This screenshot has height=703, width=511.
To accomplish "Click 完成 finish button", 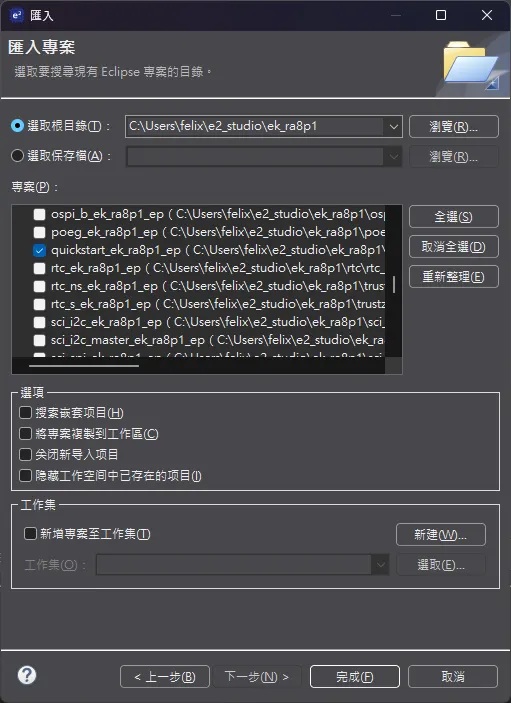I will click(x=355, y=676).
